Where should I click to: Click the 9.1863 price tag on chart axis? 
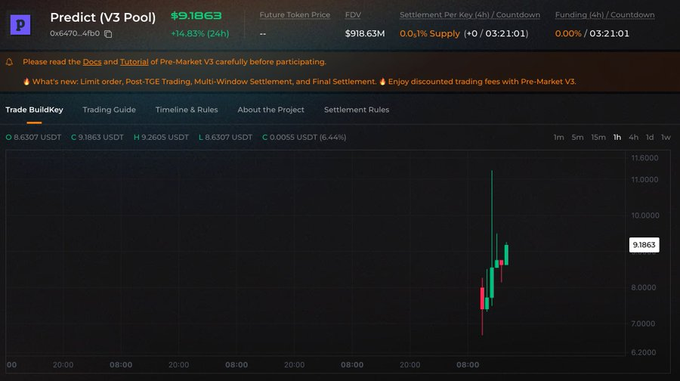click(644, 245)
